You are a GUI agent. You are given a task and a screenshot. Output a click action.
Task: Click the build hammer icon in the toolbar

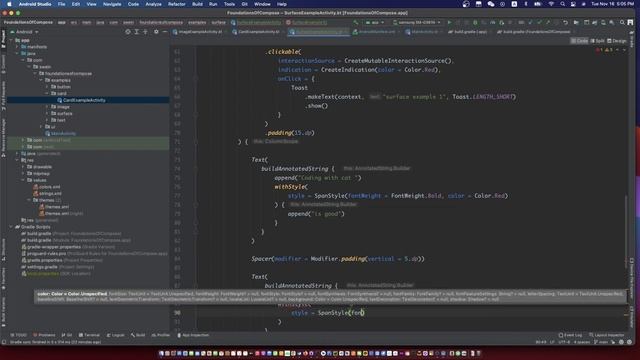[x=356, y=22]
